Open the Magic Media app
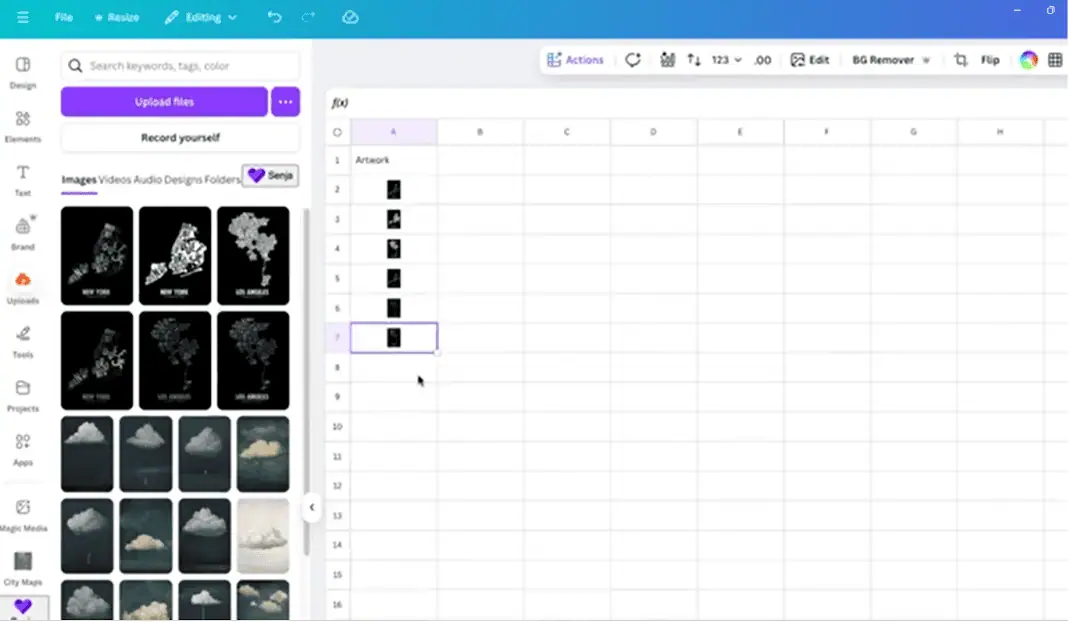The width and height of the screenshot is (1069, 622). pos(22,513)
